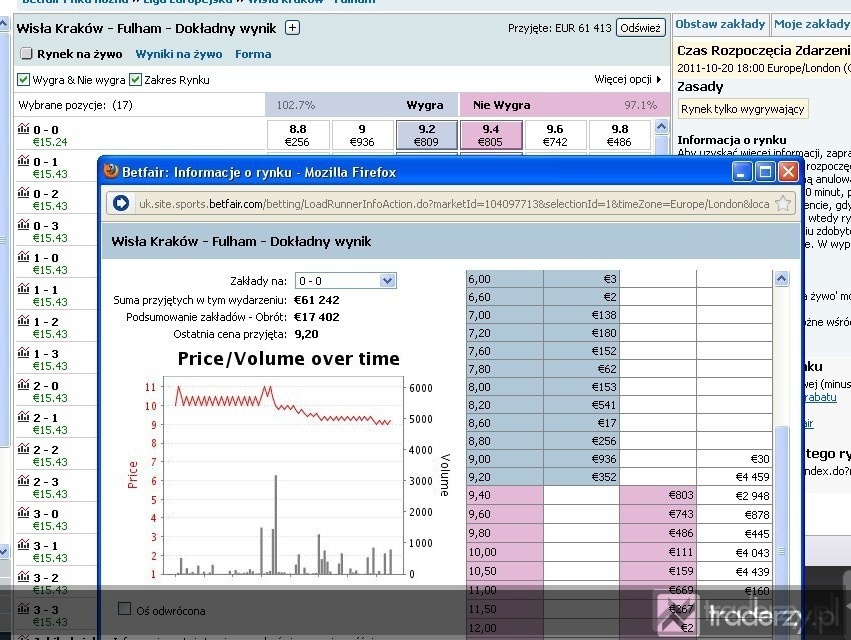
Task: Uncheck the Wygra & Nie wygra checkbox
Action: [x=23, y=80]
